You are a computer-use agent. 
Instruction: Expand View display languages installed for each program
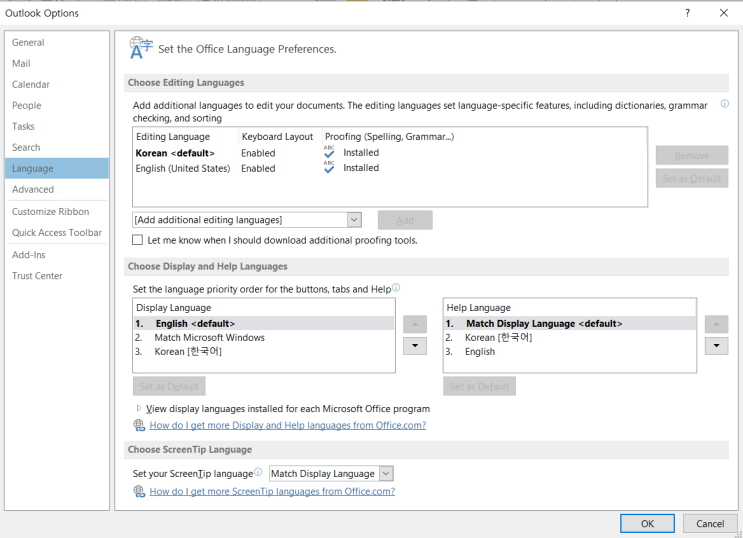[139, 408]
